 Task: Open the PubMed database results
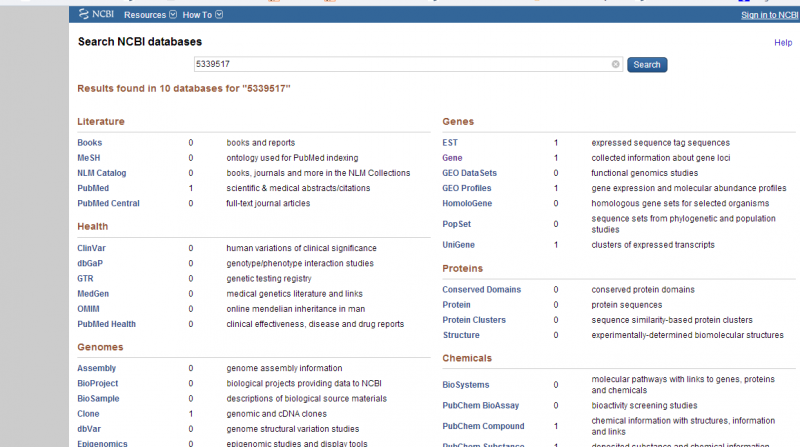[93, 188]
